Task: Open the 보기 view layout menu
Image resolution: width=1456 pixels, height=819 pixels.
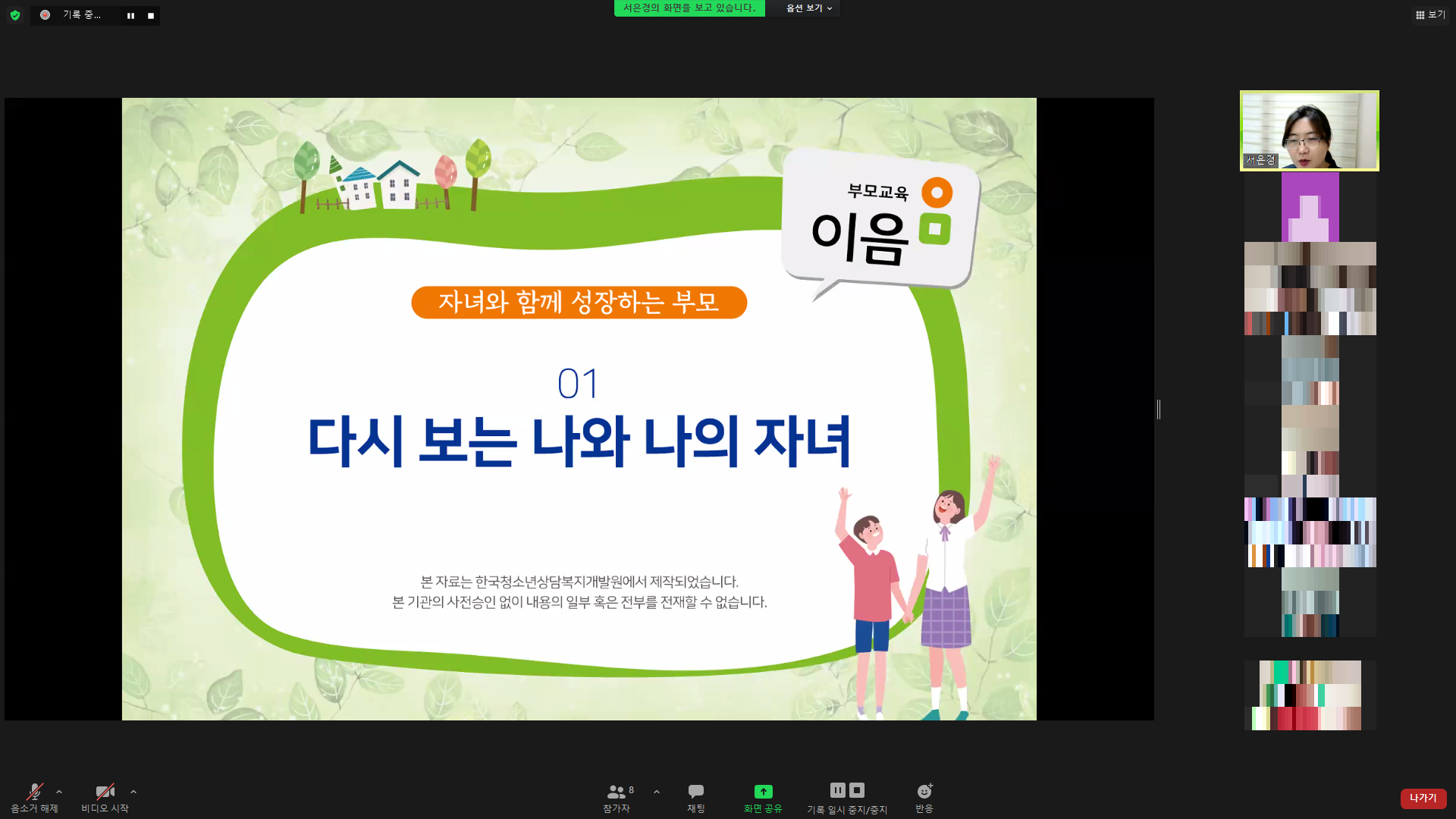Action: (1430, 14)
